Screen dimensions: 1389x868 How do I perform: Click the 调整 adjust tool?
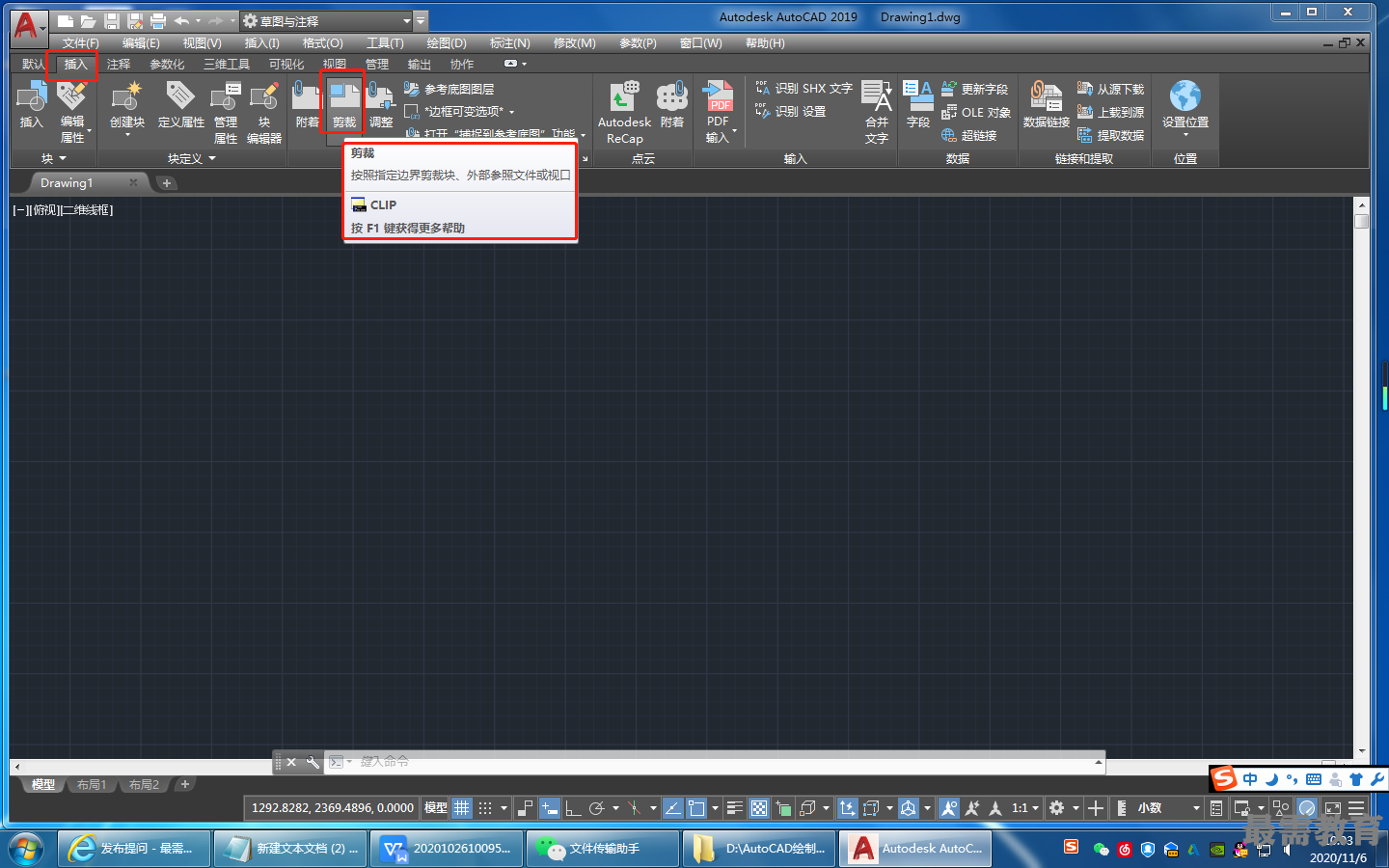point(381,105)
